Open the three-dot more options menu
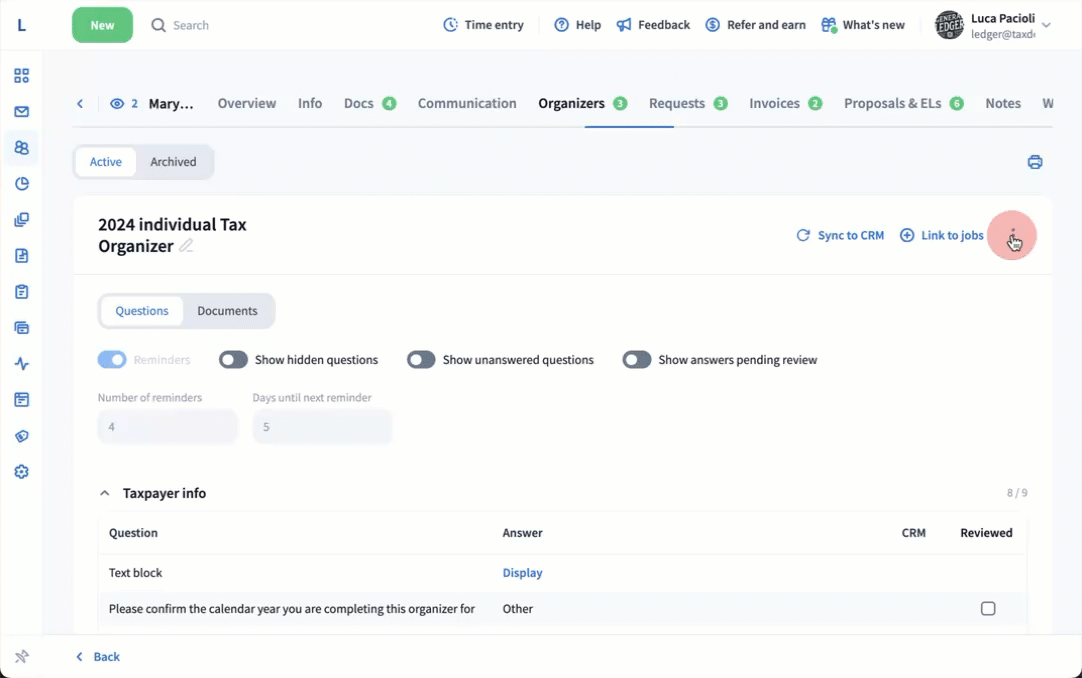1082x678 pixels. [1012, 235]
